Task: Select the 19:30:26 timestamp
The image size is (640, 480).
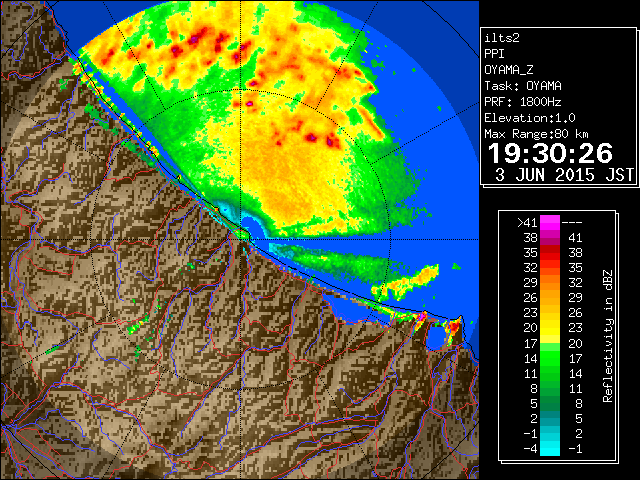Action: point(550,153)
